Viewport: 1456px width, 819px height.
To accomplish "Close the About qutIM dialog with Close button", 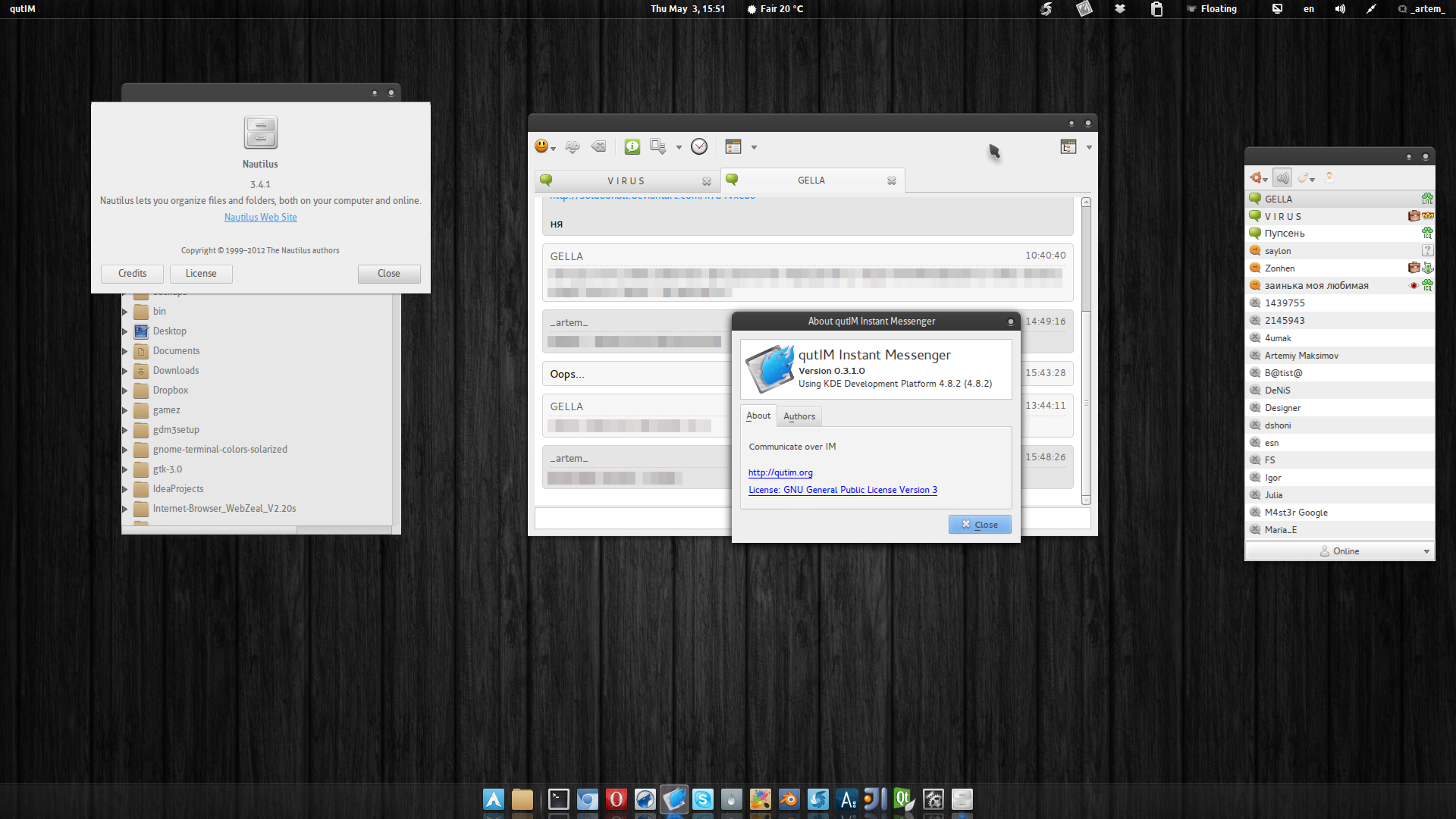I will [x=980, y=525].
